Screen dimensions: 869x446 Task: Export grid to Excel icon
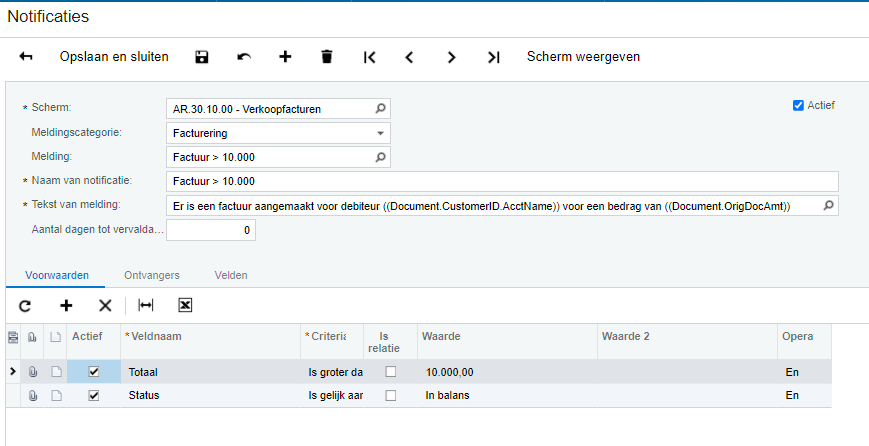[185, 305]
